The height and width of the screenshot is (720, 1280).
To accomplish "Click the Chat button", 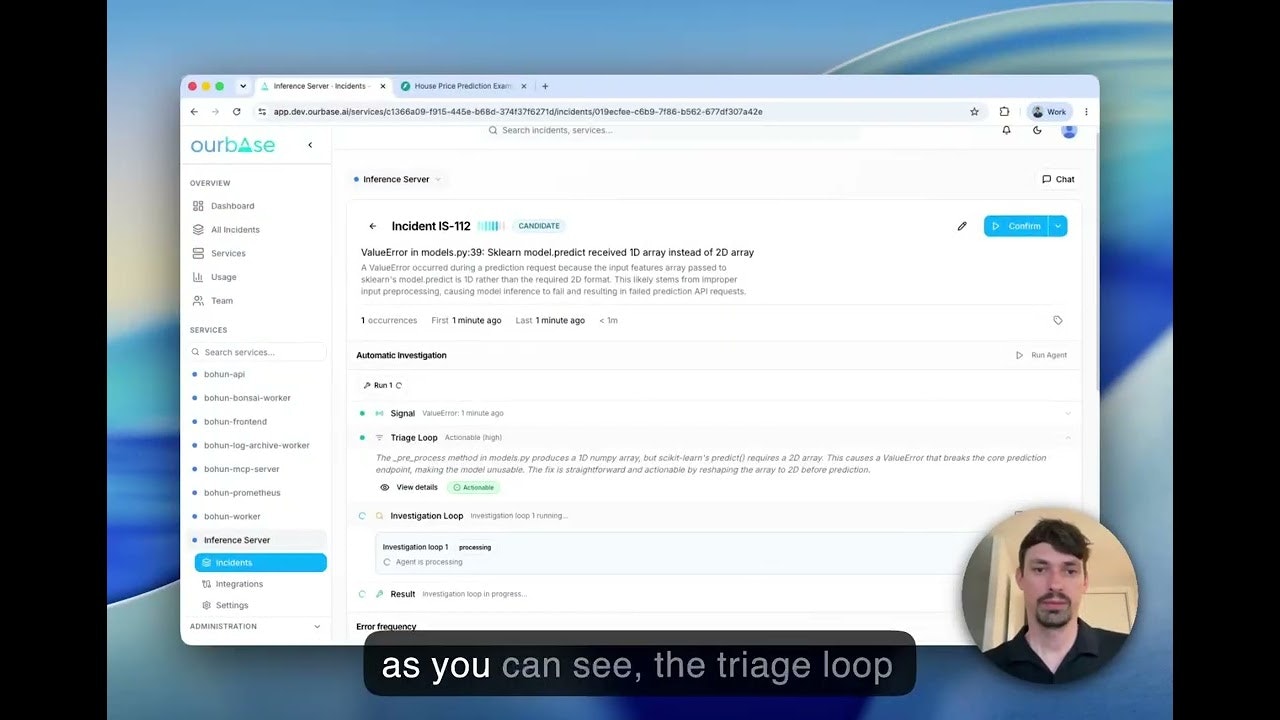I will (x=1058, y=179).
